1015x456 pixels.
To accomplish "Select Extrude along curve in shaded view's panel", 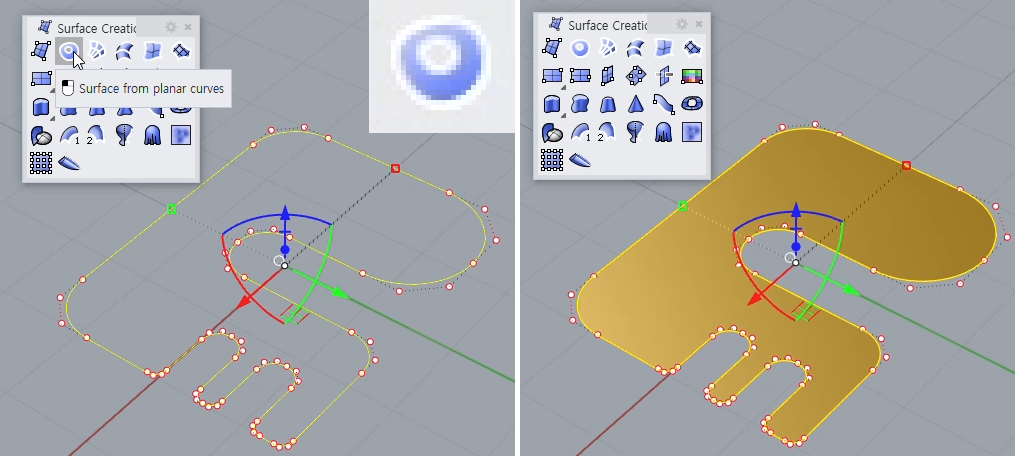I will click(580, 104).
